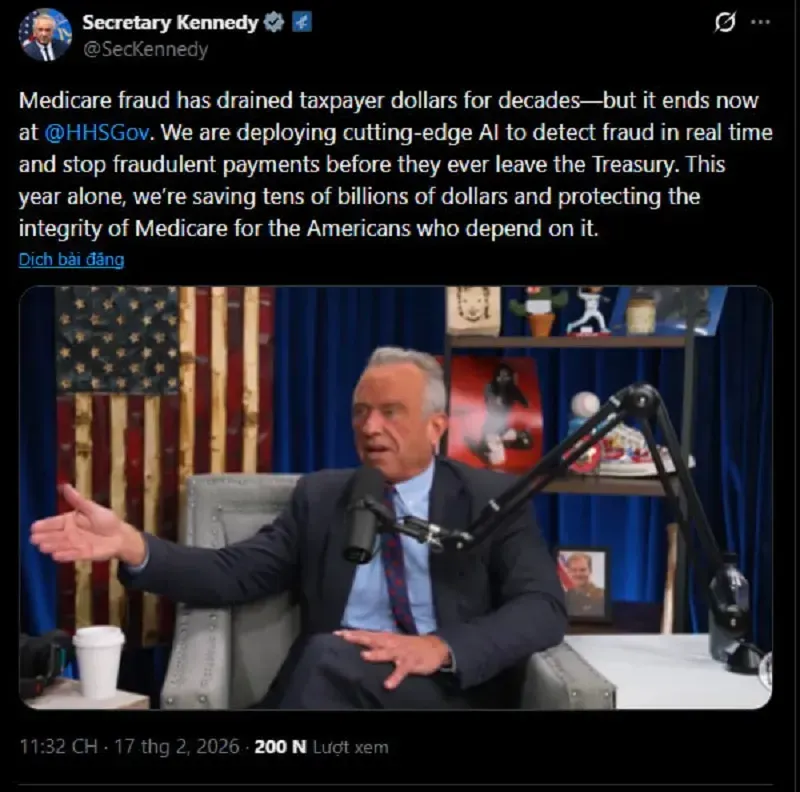Follow the @HHSGov mention link
Viewport: 800px width, 792px height.
click(x=97, y=133)
